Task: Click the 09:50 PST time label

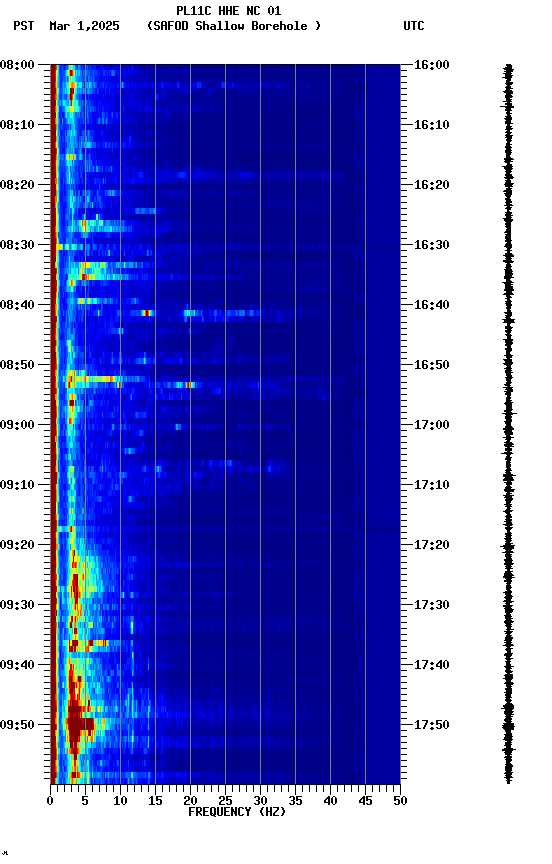Action: (17, 725)
